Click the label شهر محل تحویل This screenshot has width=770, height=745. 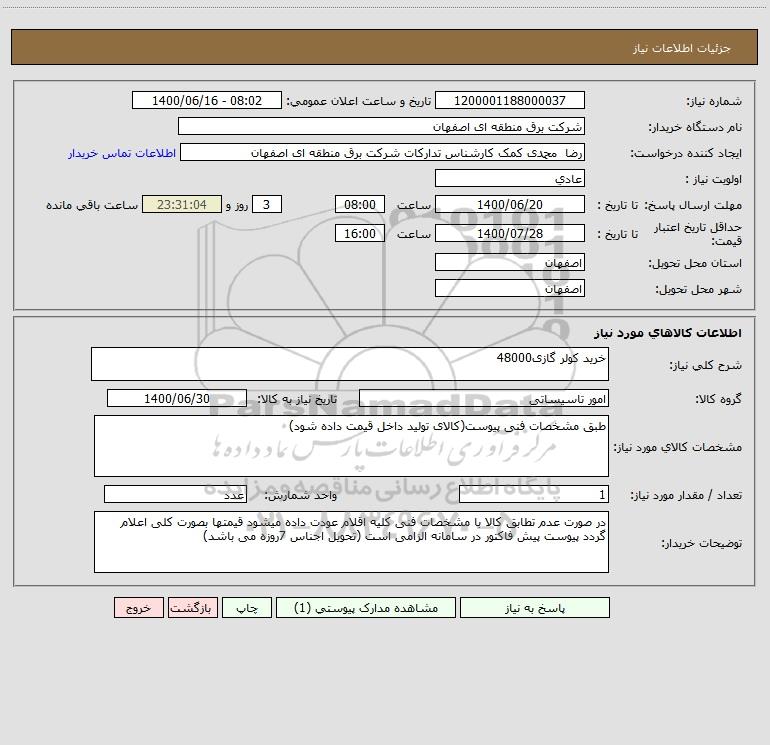pyautogui.click(x=698, y=289)
